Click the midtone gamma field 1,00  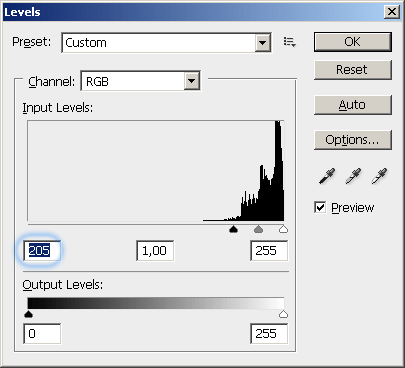155,251
